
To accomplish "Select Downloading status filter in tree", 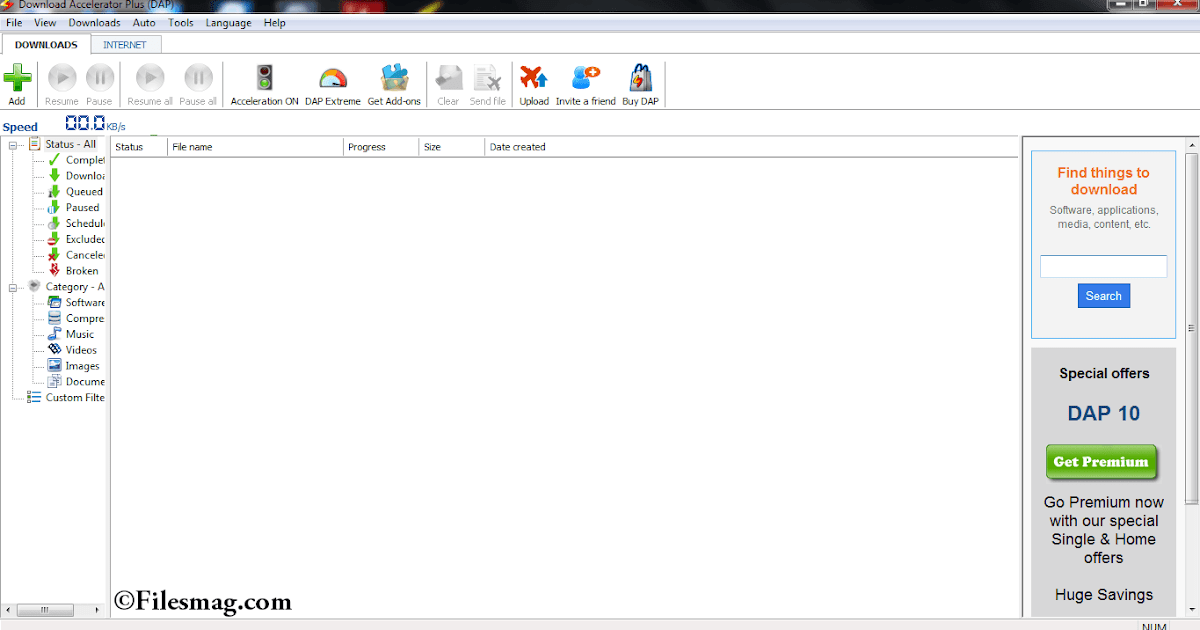I will (x=76, y=176).
